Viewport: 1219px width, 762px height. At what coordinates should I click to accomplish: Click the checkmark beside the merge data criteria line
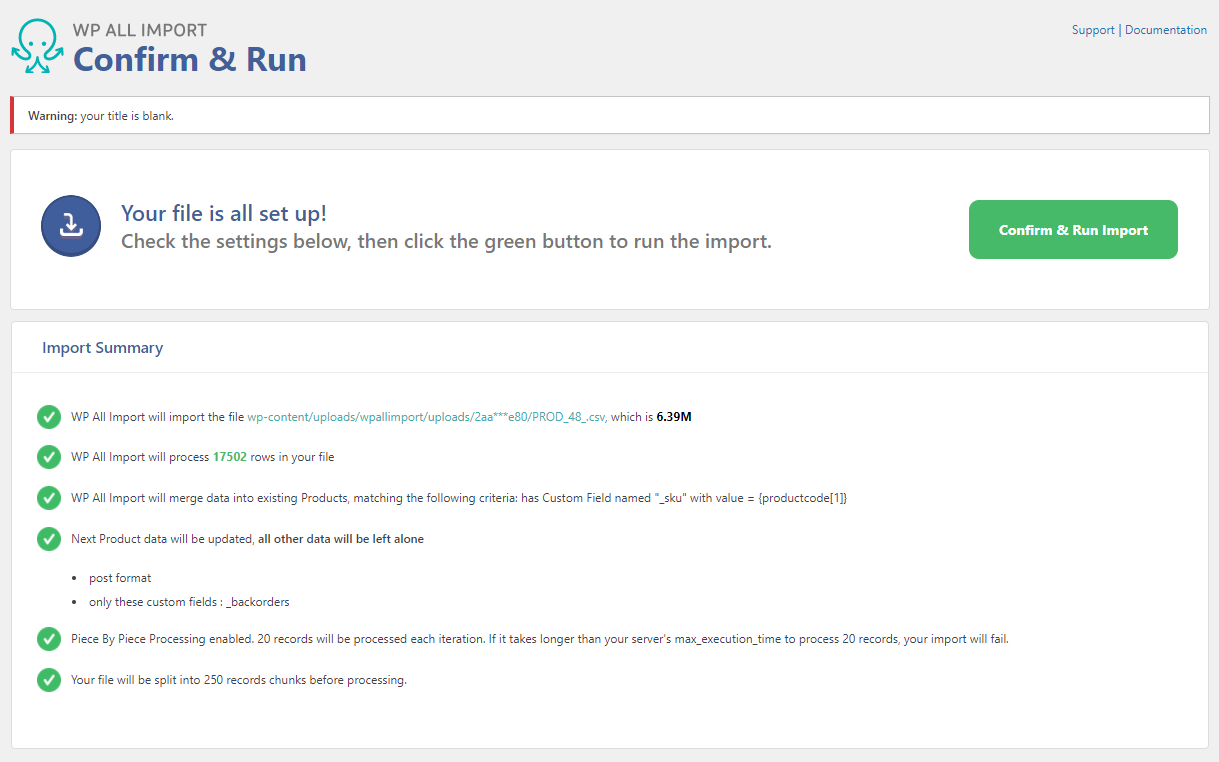pyautogui.click(x=48, y=498)
